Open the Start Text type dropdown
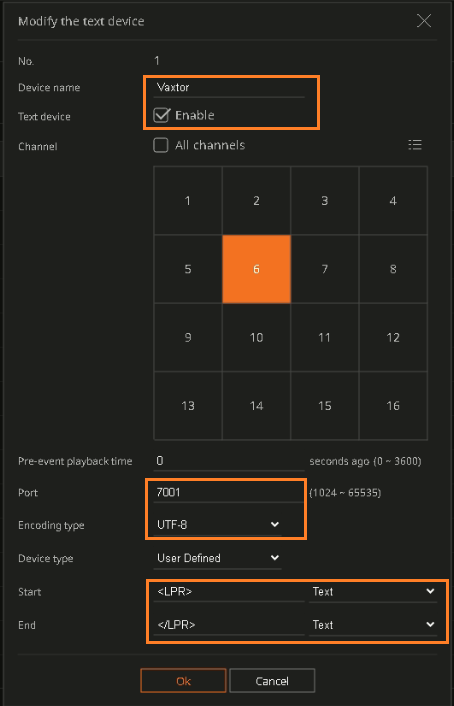Screen dimensions: 454x706 [373, 592]
